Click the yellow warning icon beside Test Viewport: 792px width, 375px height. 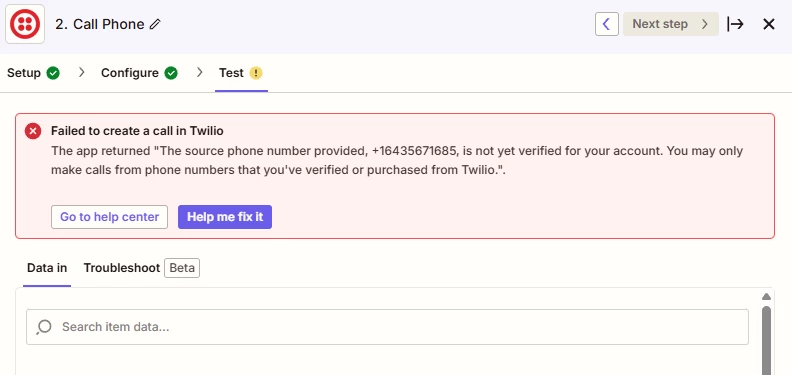coord(256,73)
